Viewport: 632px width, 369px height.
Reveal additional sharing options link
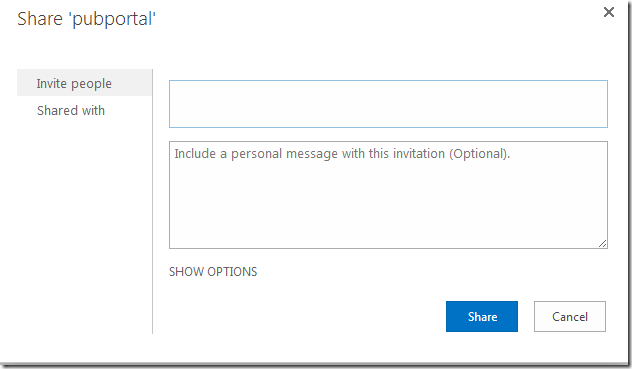click(x=213, y=272)
